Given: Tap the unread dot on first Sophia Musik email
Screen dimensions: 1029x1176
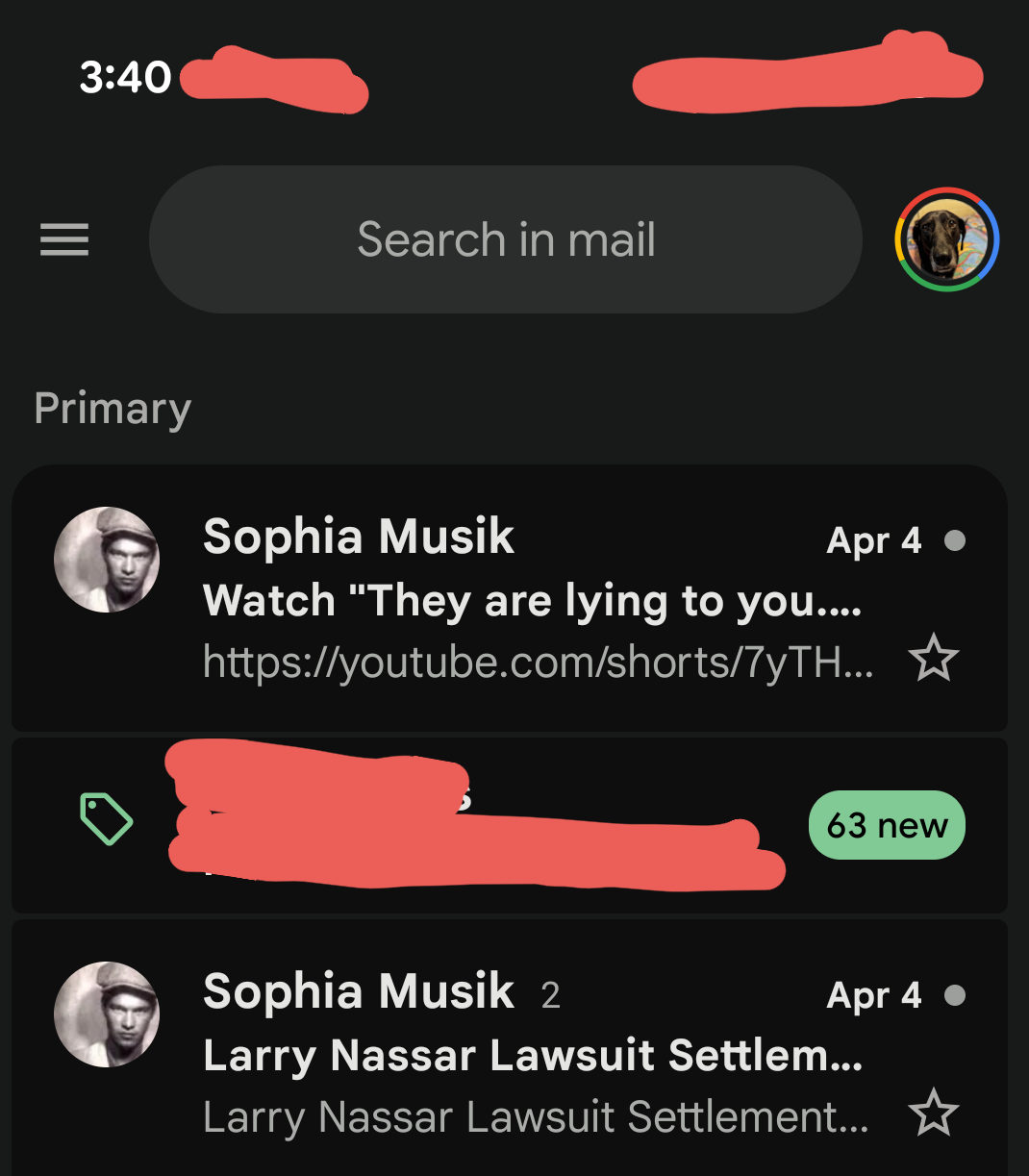Looking at the screenshot, I should [955, 540].
